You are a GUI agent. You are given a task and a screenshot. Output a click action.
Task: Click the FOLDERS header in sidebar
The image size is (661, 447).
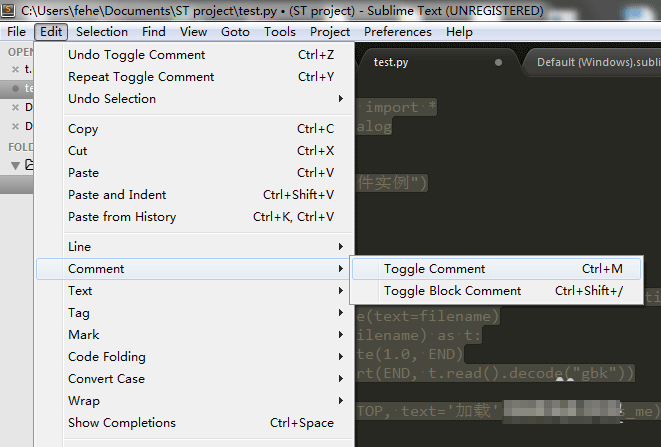pos(21,147)
